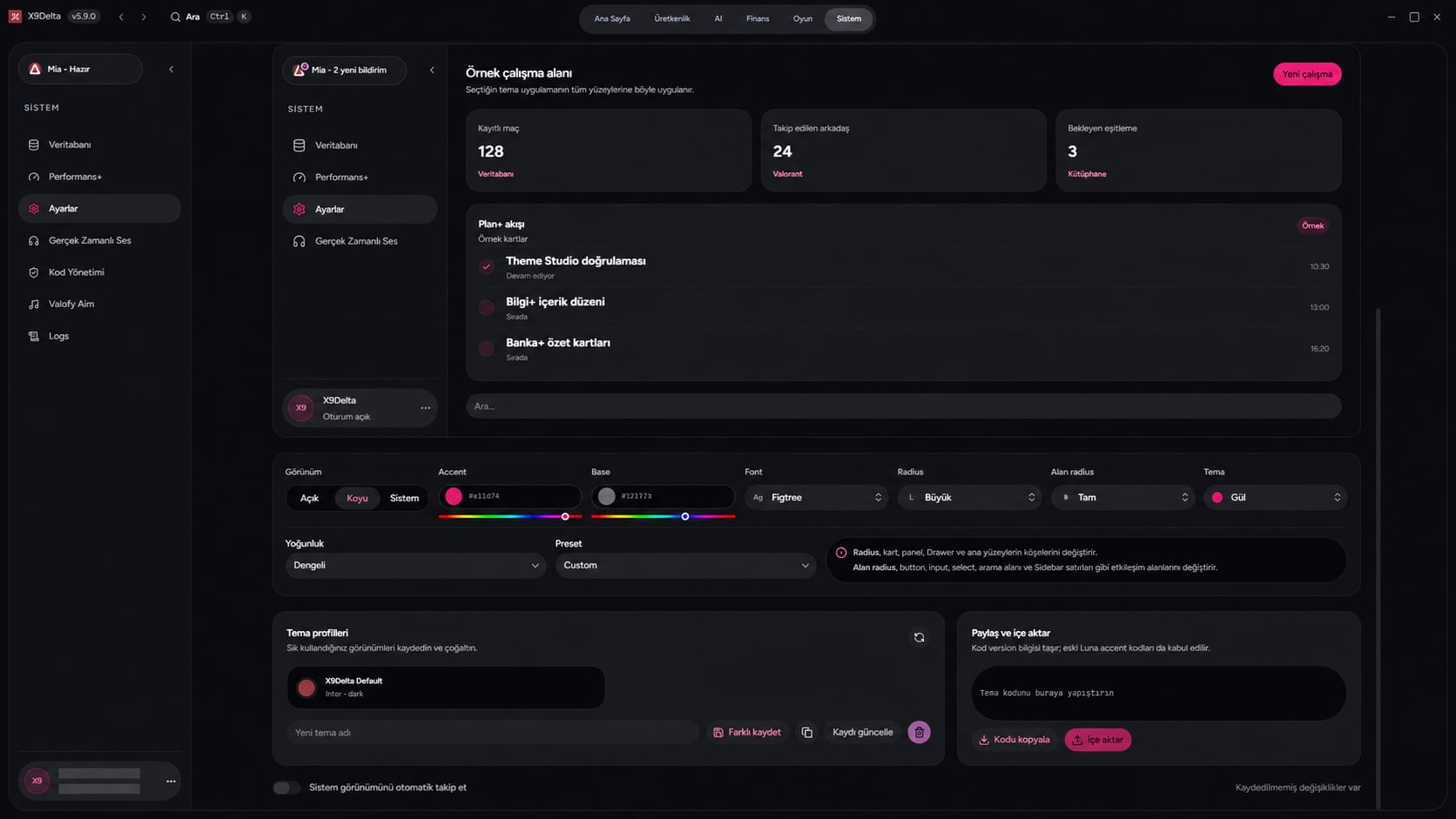
Task: Open the Yoğunluk Dengeli dropdown
Action: pos(415,566)
